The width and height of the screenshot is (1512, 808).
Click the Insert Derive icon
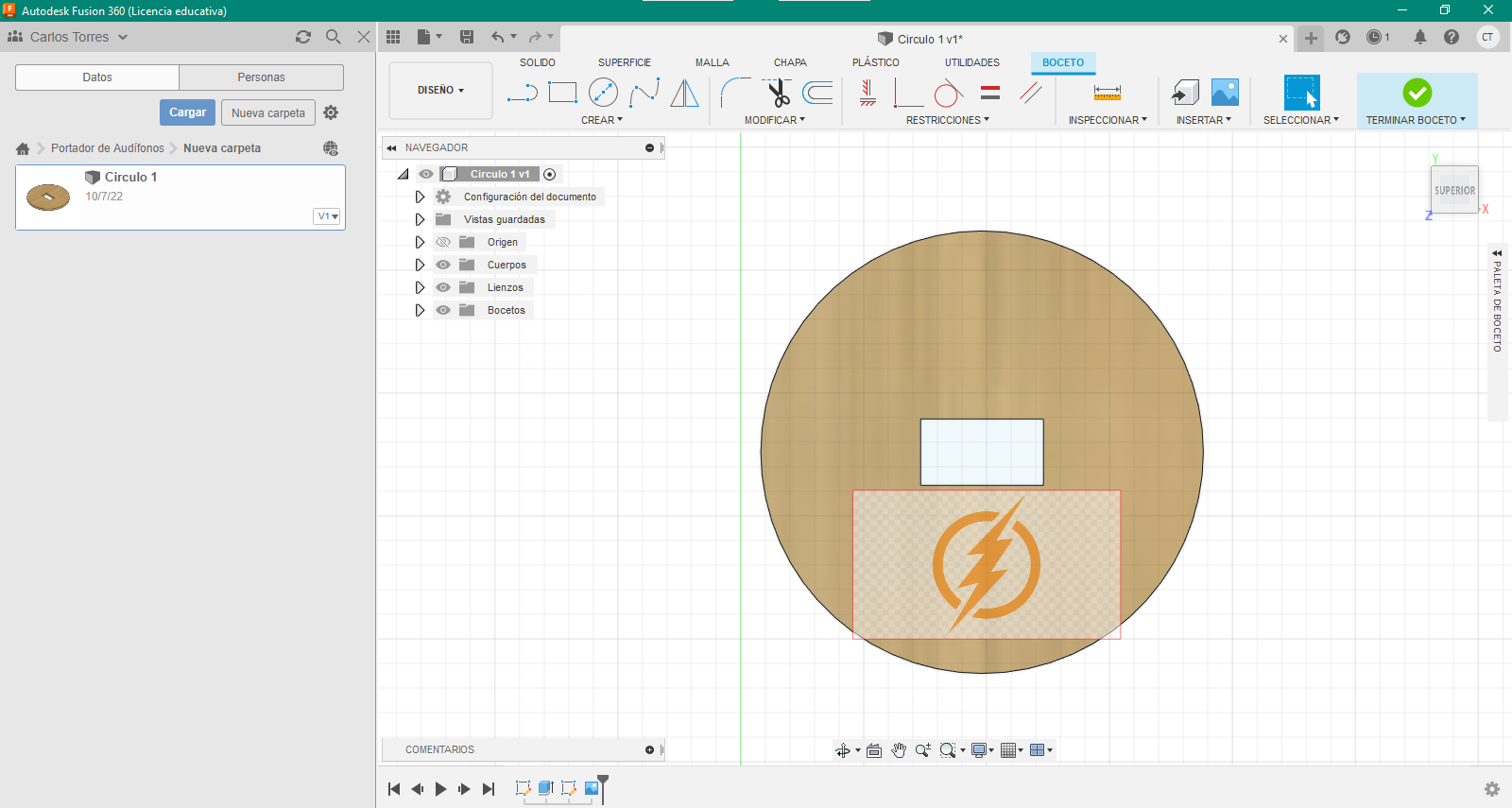click(1185, 93)
